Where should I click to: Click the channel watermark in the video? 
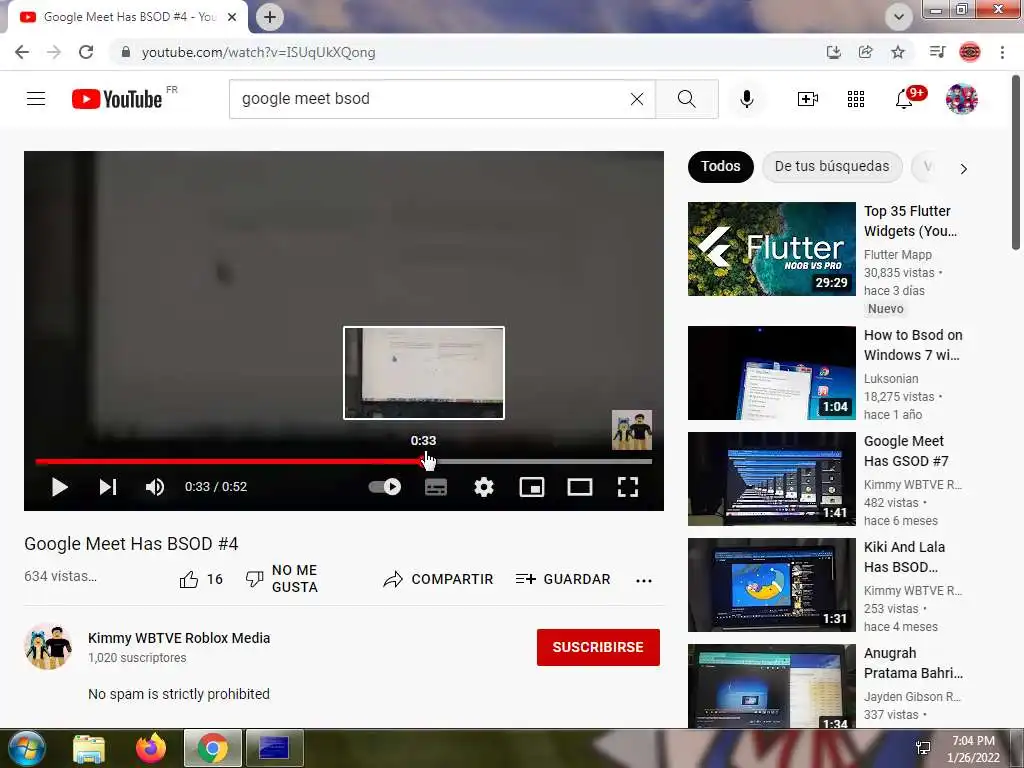pos(632,430)
